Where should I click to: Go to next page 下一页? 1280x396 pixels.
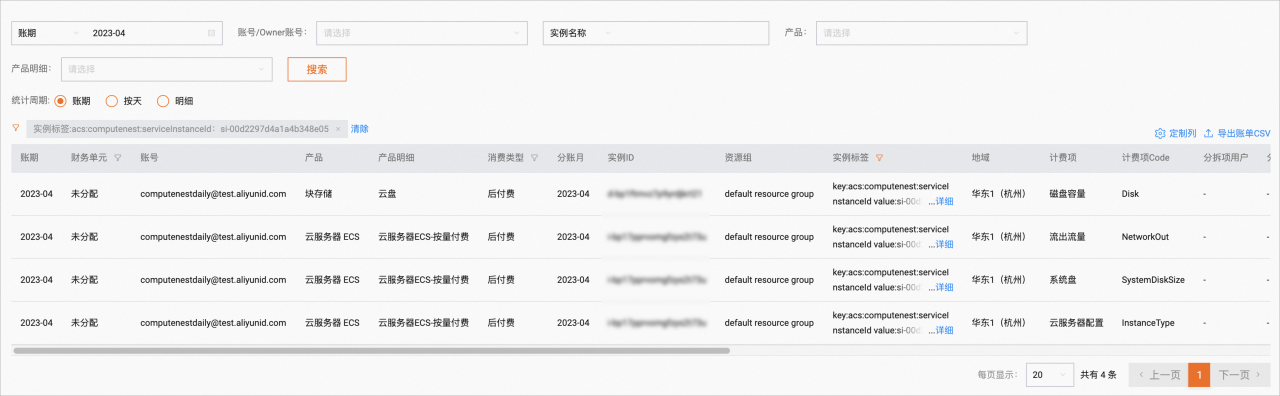[1240, 375]
